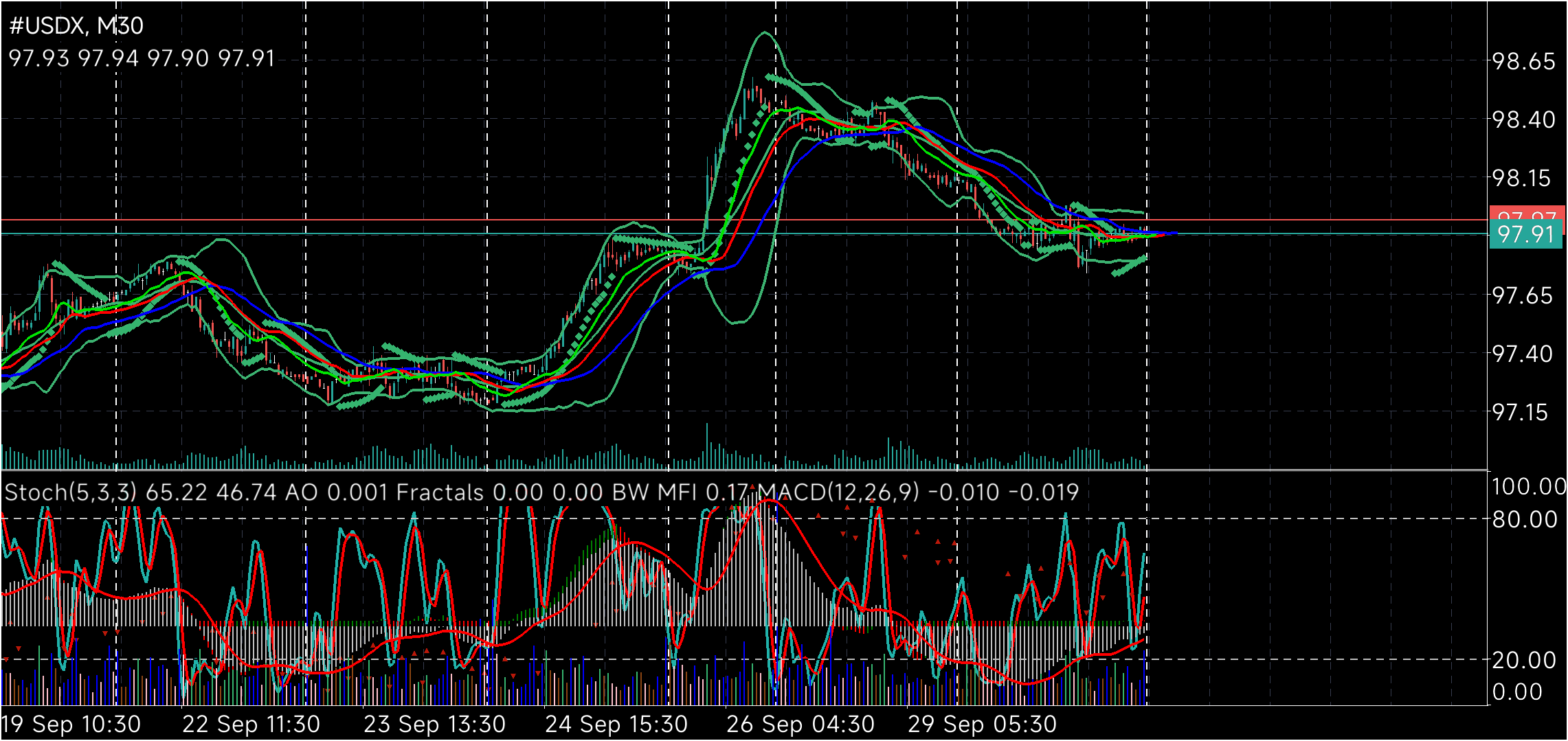Click the red price tag above 97.91

pyautogui.click(x=1525, y=213)
